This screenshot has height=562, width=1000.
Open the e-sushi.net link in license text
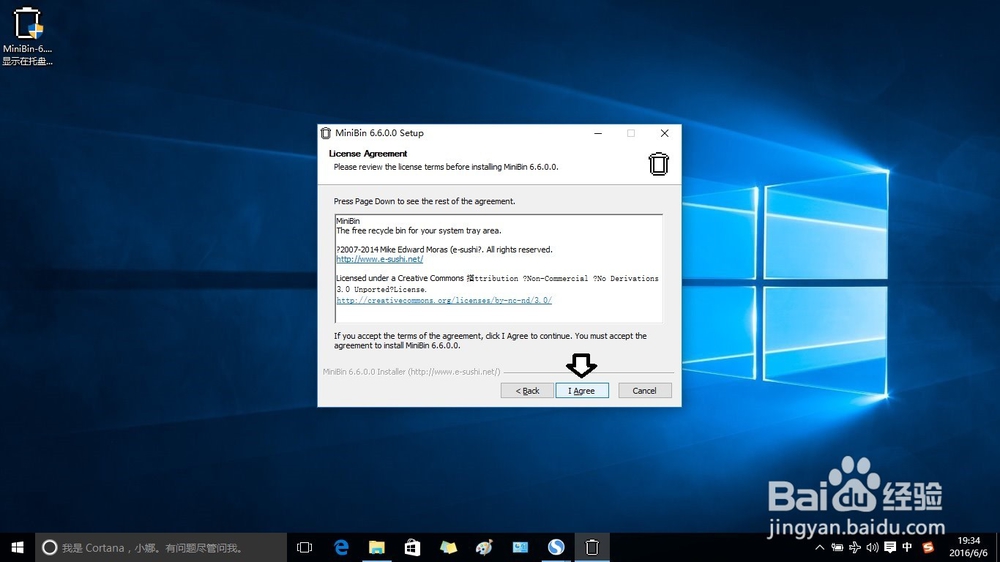click(x=379, y=260)
